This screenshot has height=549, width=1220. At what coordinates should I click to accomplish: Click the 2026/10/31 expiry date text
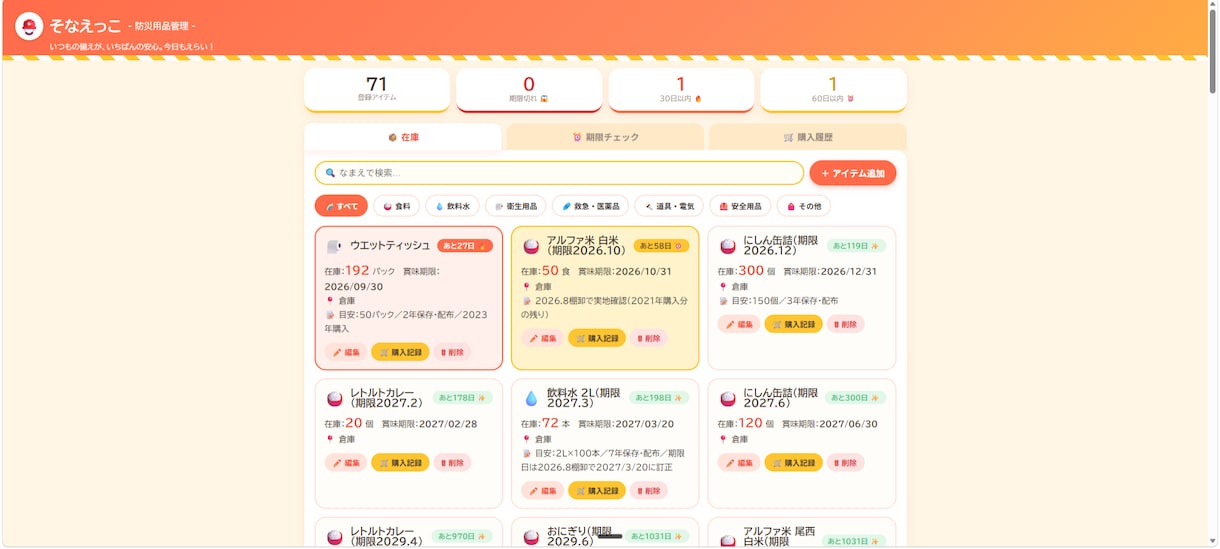coord(643,271)
